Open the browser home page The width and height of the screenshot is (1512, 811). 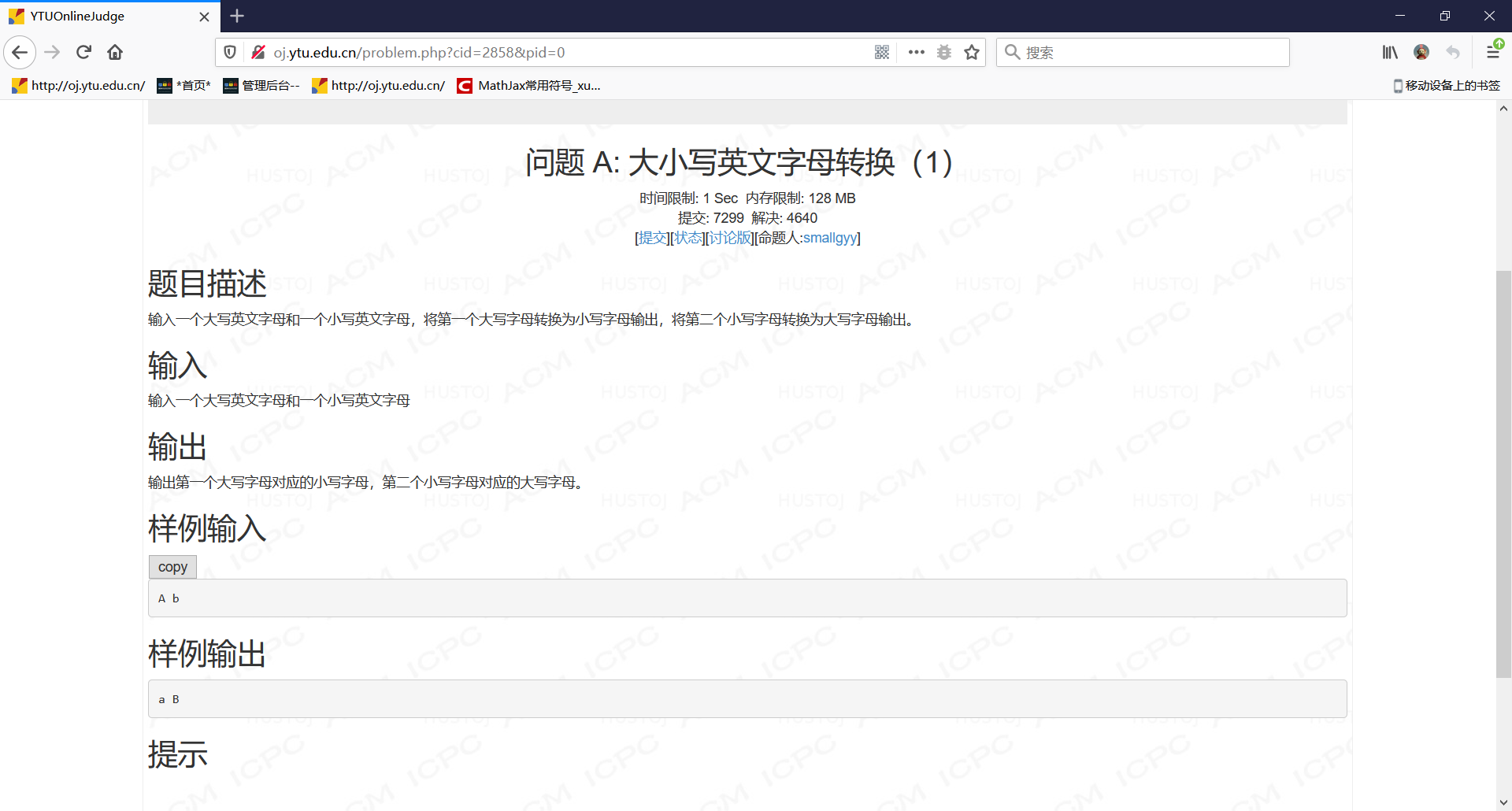(115, 53)
